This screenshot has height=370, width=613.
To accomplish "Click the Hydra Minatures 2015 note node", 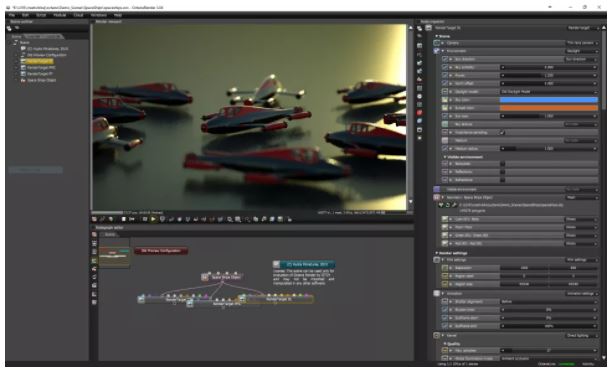I will [304, 264].
